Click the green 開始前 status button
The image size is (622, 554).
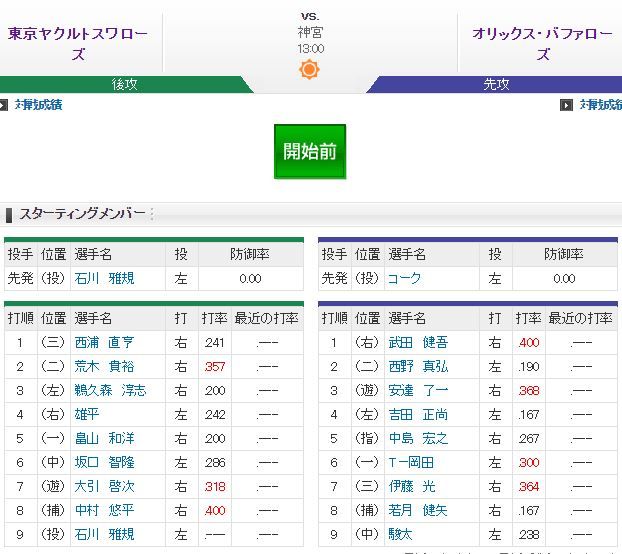pos(310,151)
